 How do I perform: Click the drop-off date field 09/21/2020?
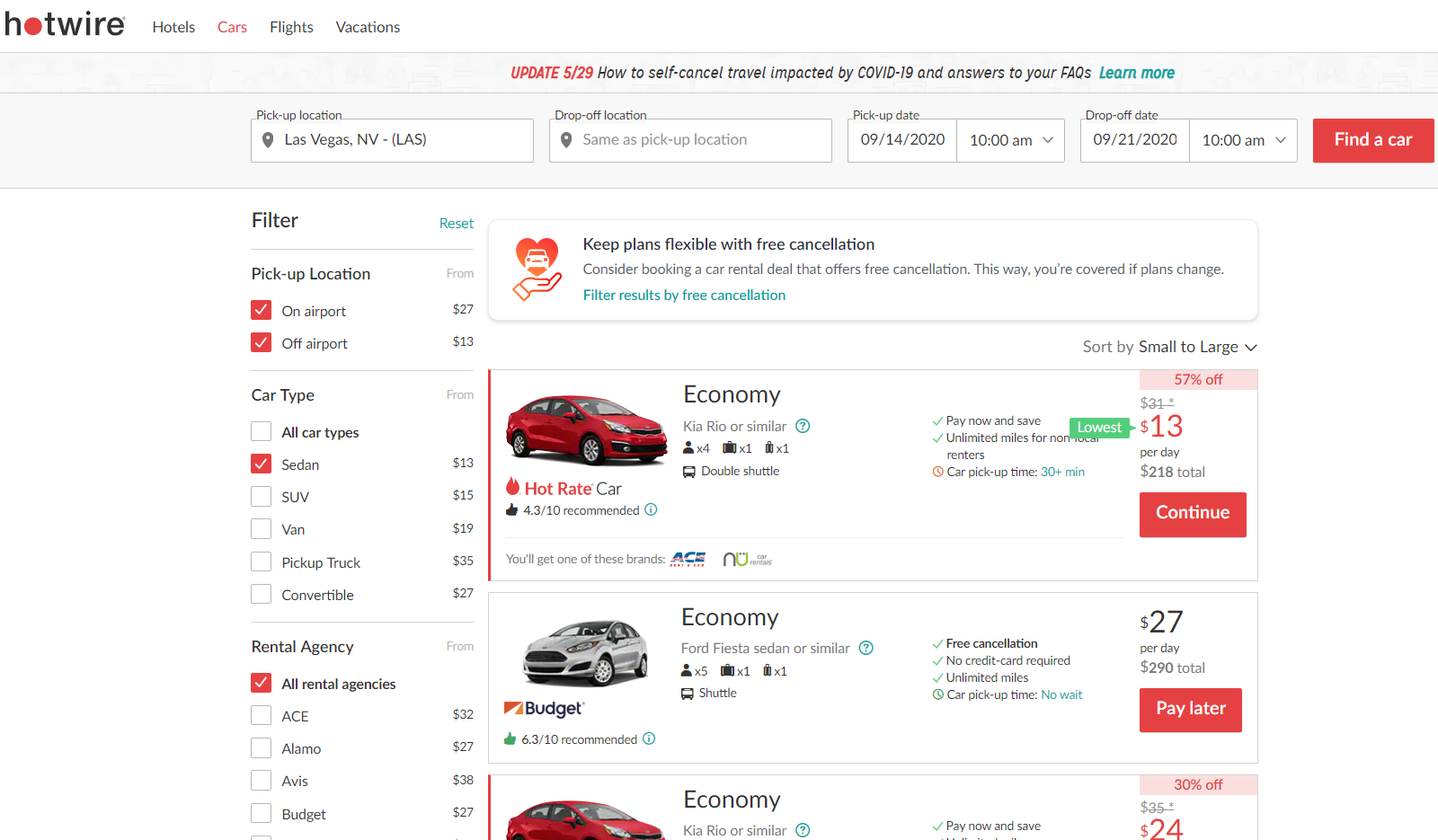tap(1135, 140)
